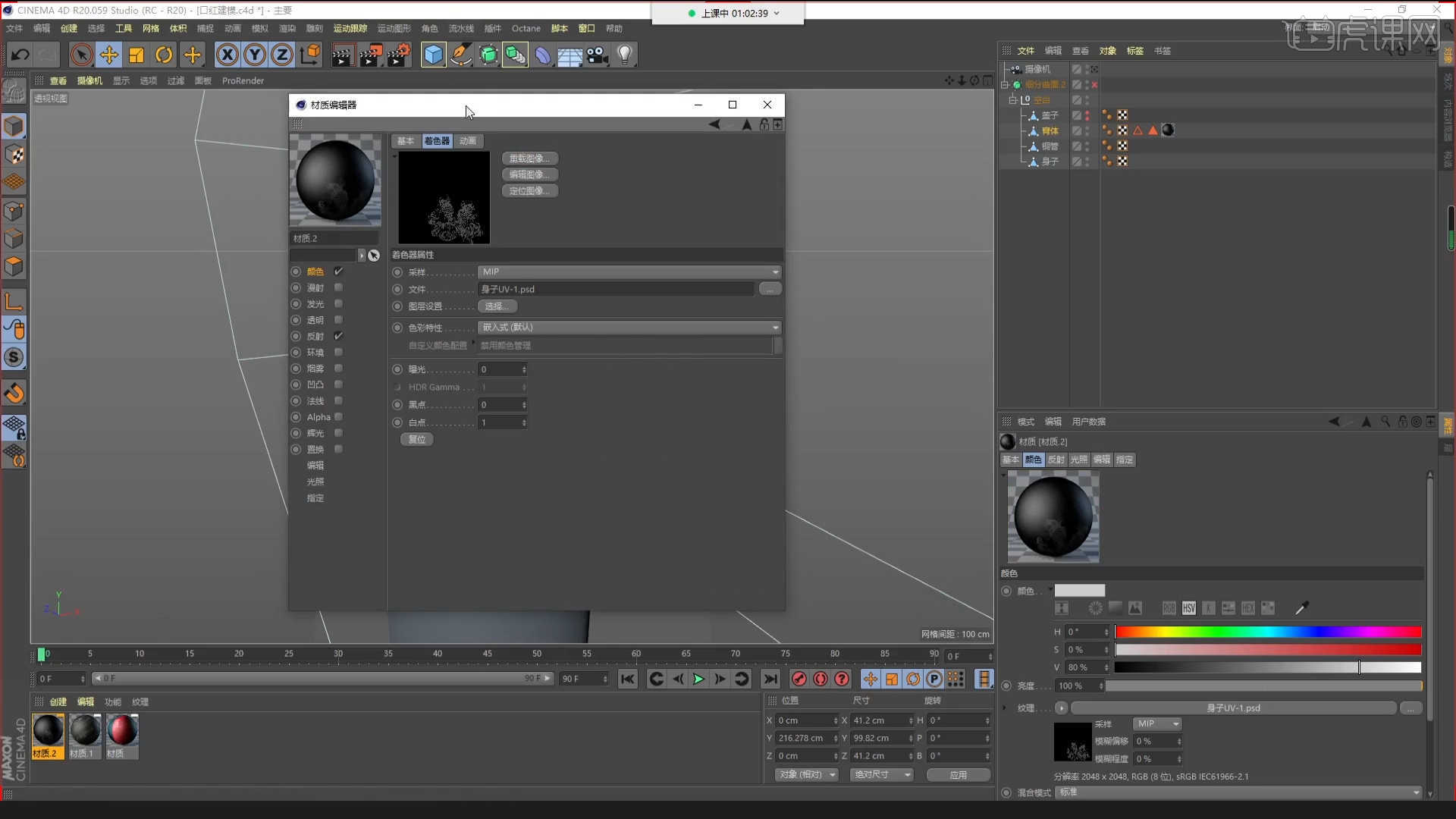The width and height of the screenshot is (1456, 819).
Task: Go to end of timeline
Action: 770,679
